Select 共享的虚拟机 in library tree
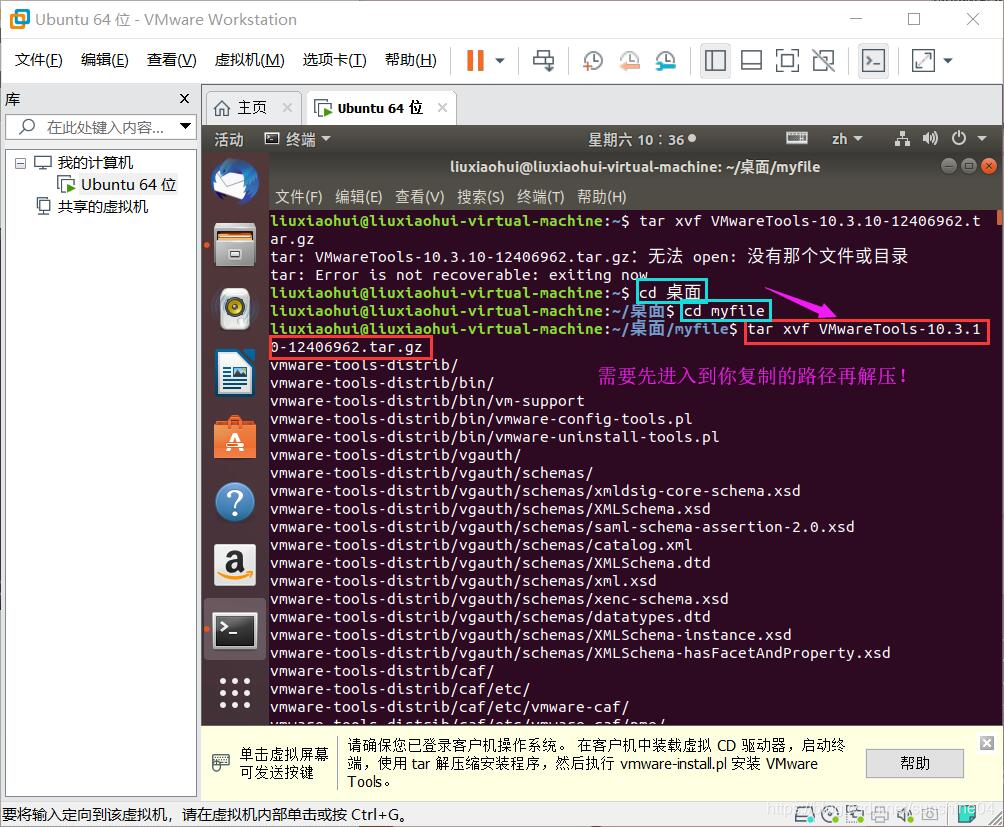 [92, 207]
